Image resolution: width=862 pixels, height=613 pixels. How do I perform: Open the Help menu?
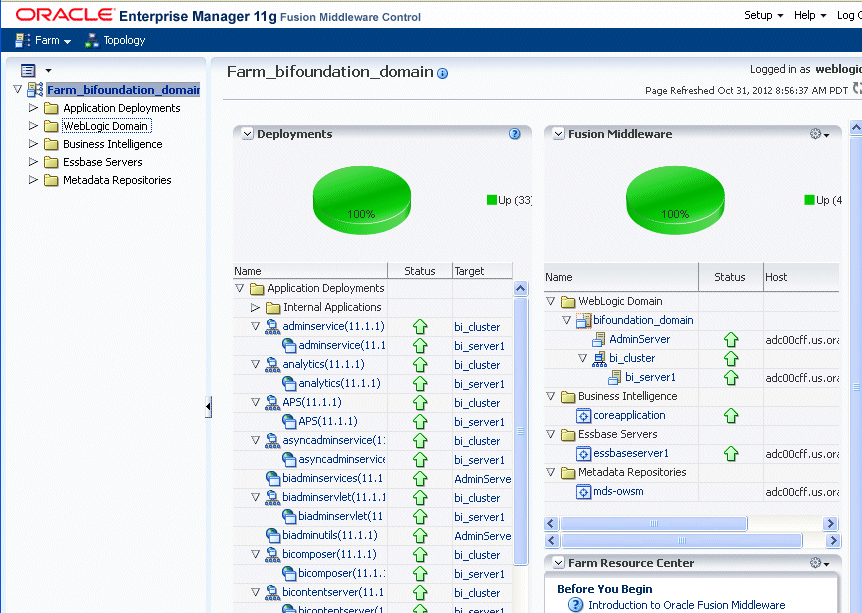pyautogui.click(x=809, y=15)
